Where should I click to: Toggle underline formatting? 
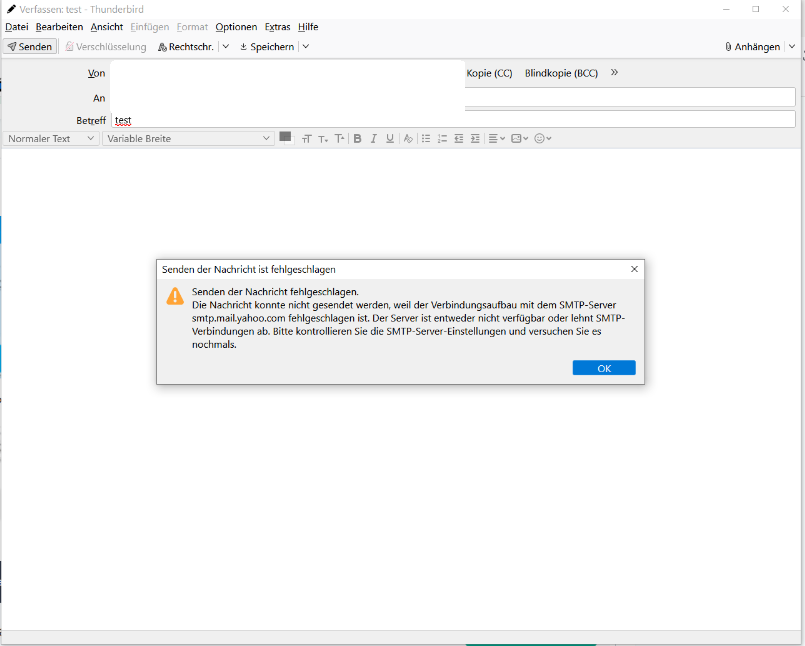(390, 139)
